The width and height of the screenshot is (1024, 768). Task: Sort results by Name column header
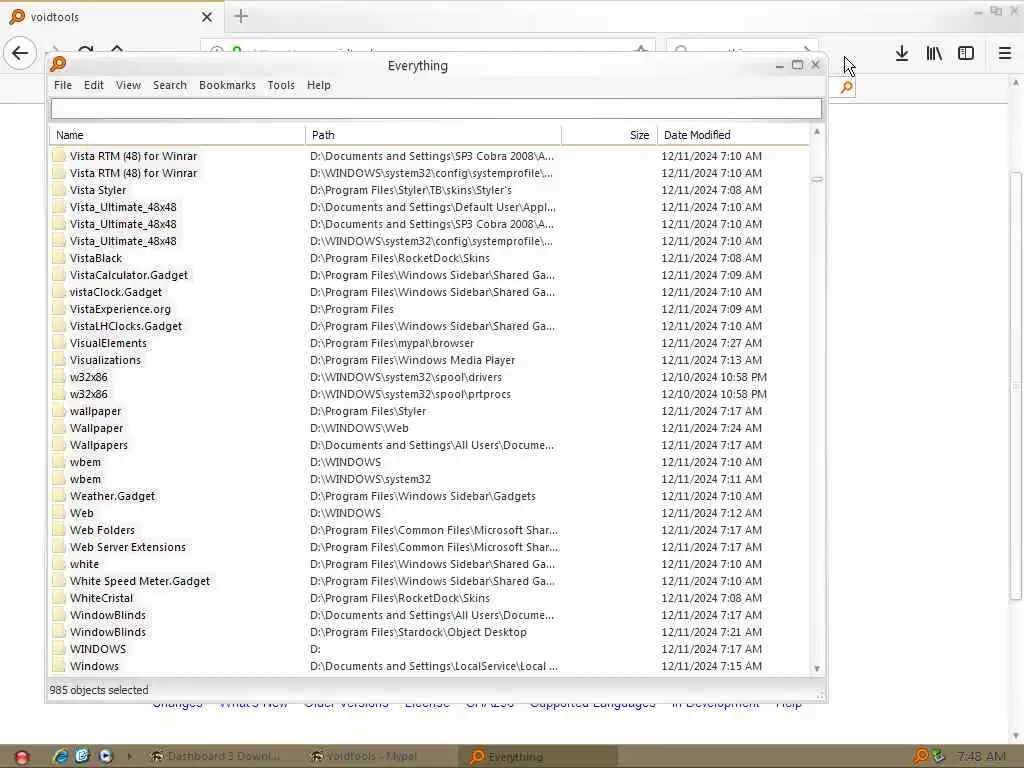coord(178,135)
